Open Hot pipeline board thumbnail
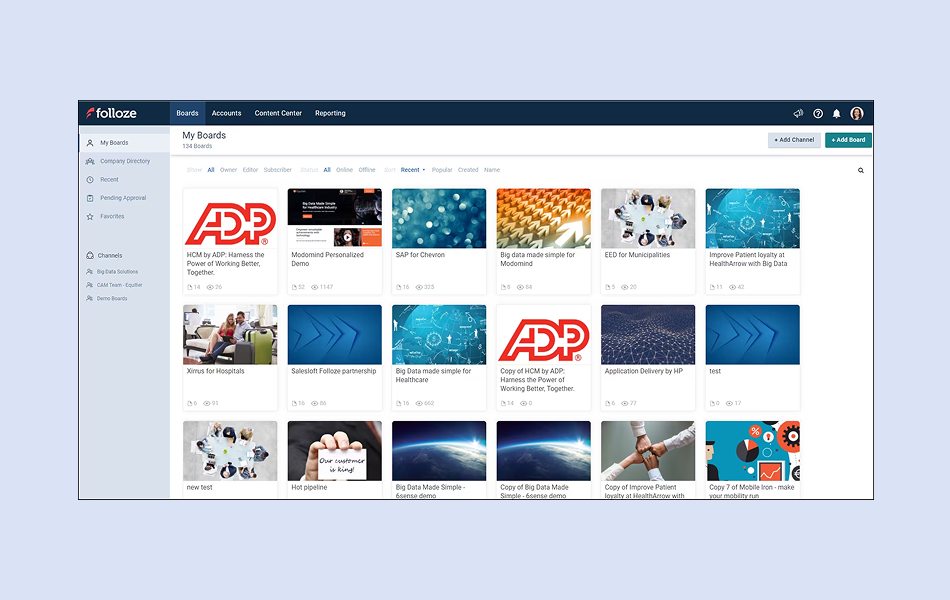This screenshot has height=600, width=950. click(x=334, y=451)
